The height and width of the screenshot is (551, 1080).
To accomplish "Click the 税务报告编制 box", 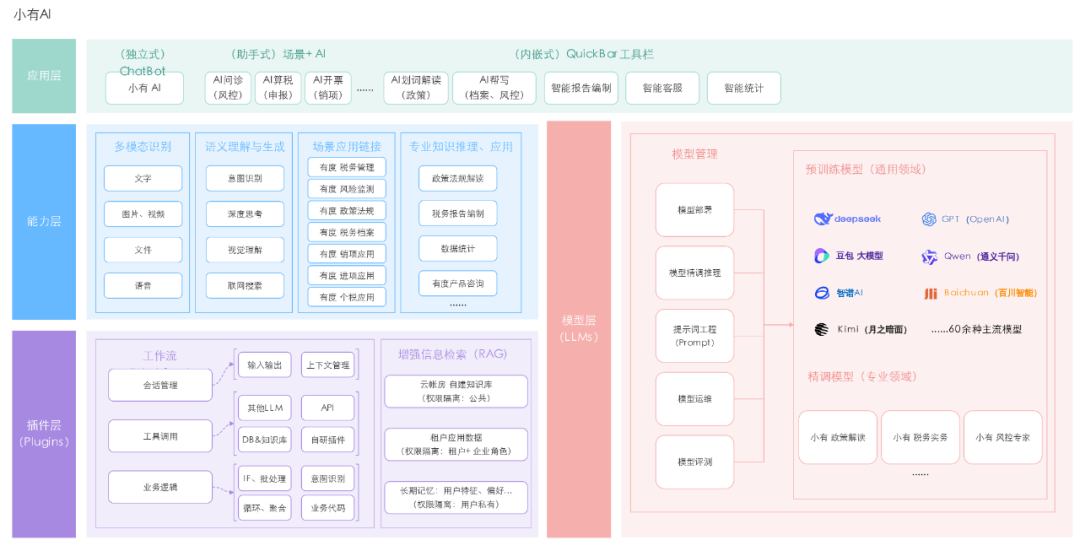I will click(x=458, y=214).
